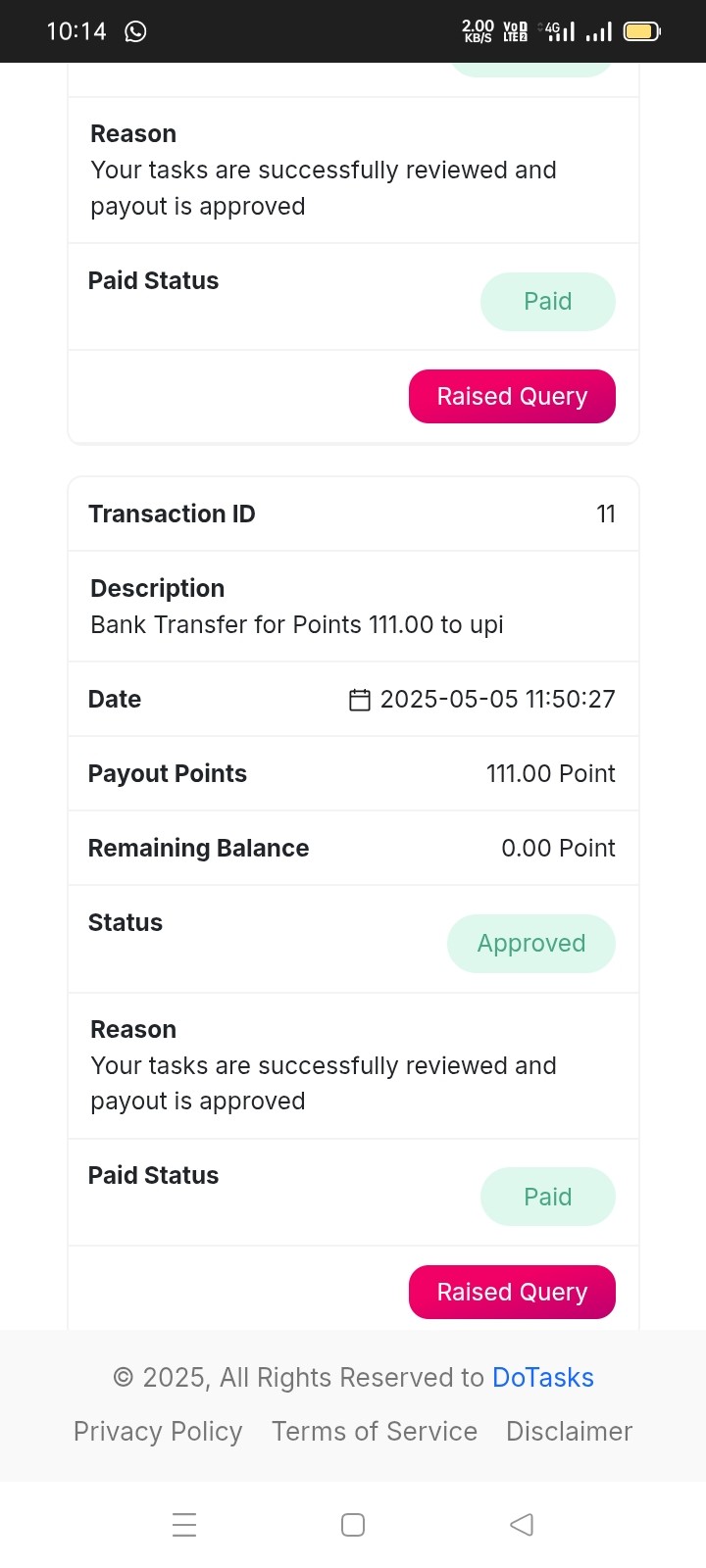Tap the Paid badge for Transaction 11
The width and height of the screenshot is (706, 1568).
pyautogui.click(x=548, y=1197)
